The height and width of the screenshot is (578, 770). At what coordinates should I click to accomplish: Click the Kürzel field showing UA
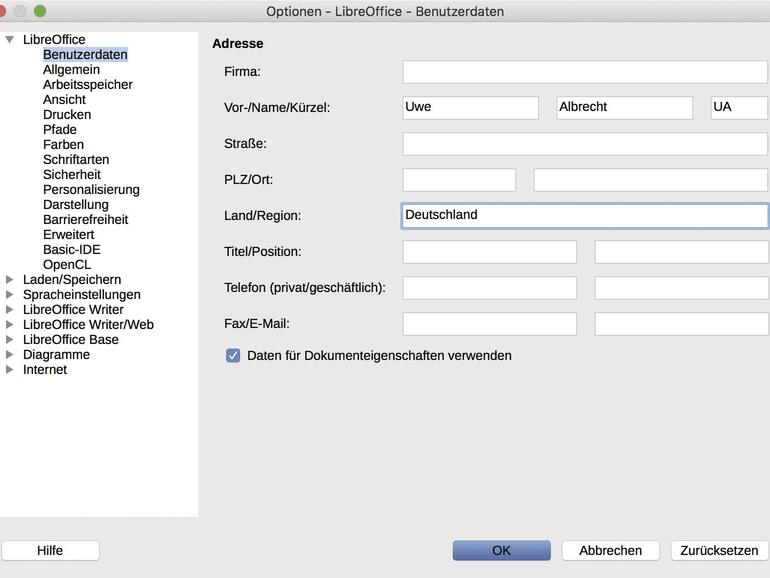tap(738, 108)
